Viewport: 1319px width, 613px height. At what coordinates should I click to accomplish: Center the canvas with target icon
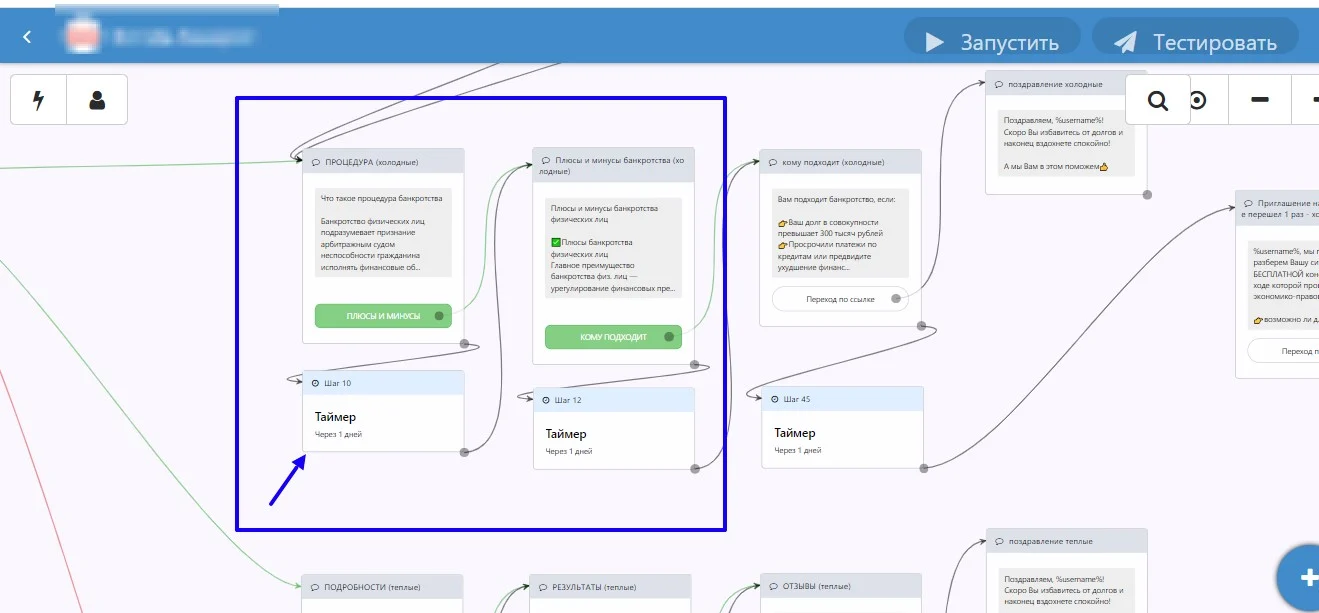(1197, 100)
